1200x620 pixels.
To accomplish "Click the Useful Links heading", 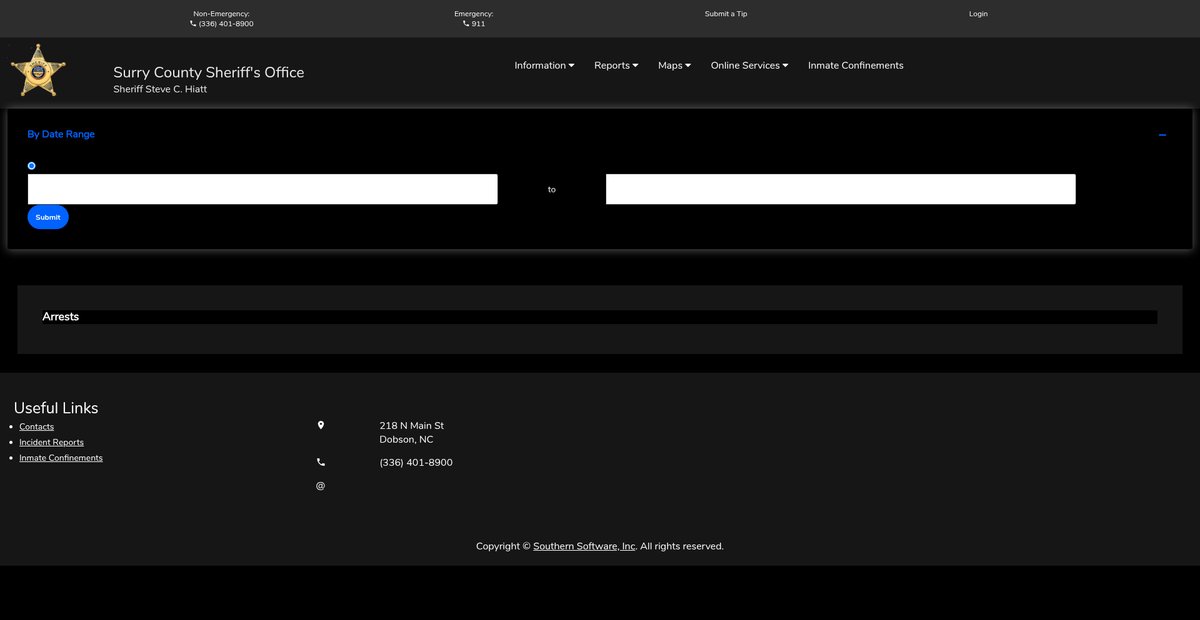I will tap(56, 408).
